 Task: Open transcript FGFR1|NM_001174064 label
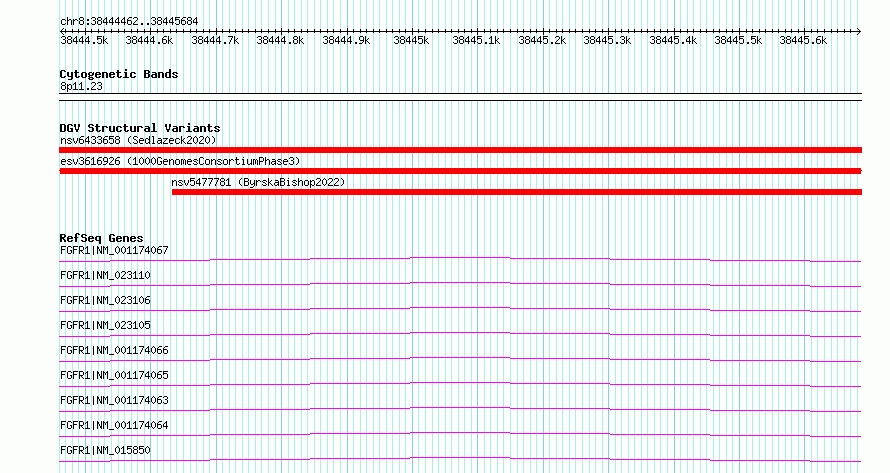tap(114, 425)
